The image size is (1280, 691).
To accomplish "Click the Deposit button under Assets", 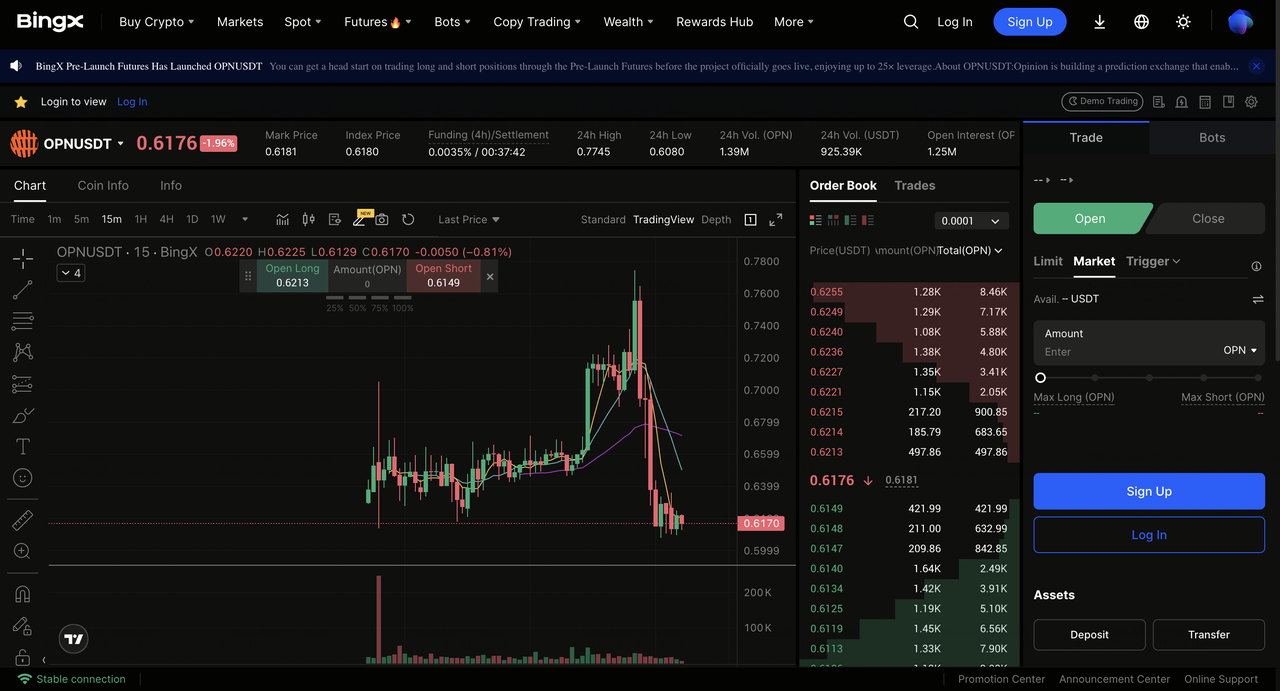I will [1089, 634].
